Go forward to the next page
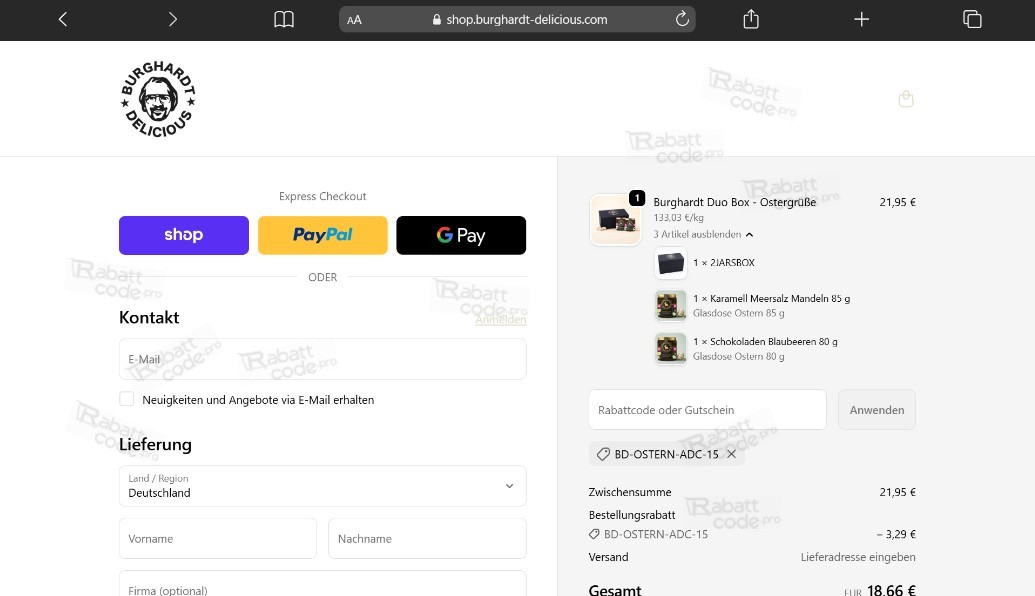 point(172,19)
